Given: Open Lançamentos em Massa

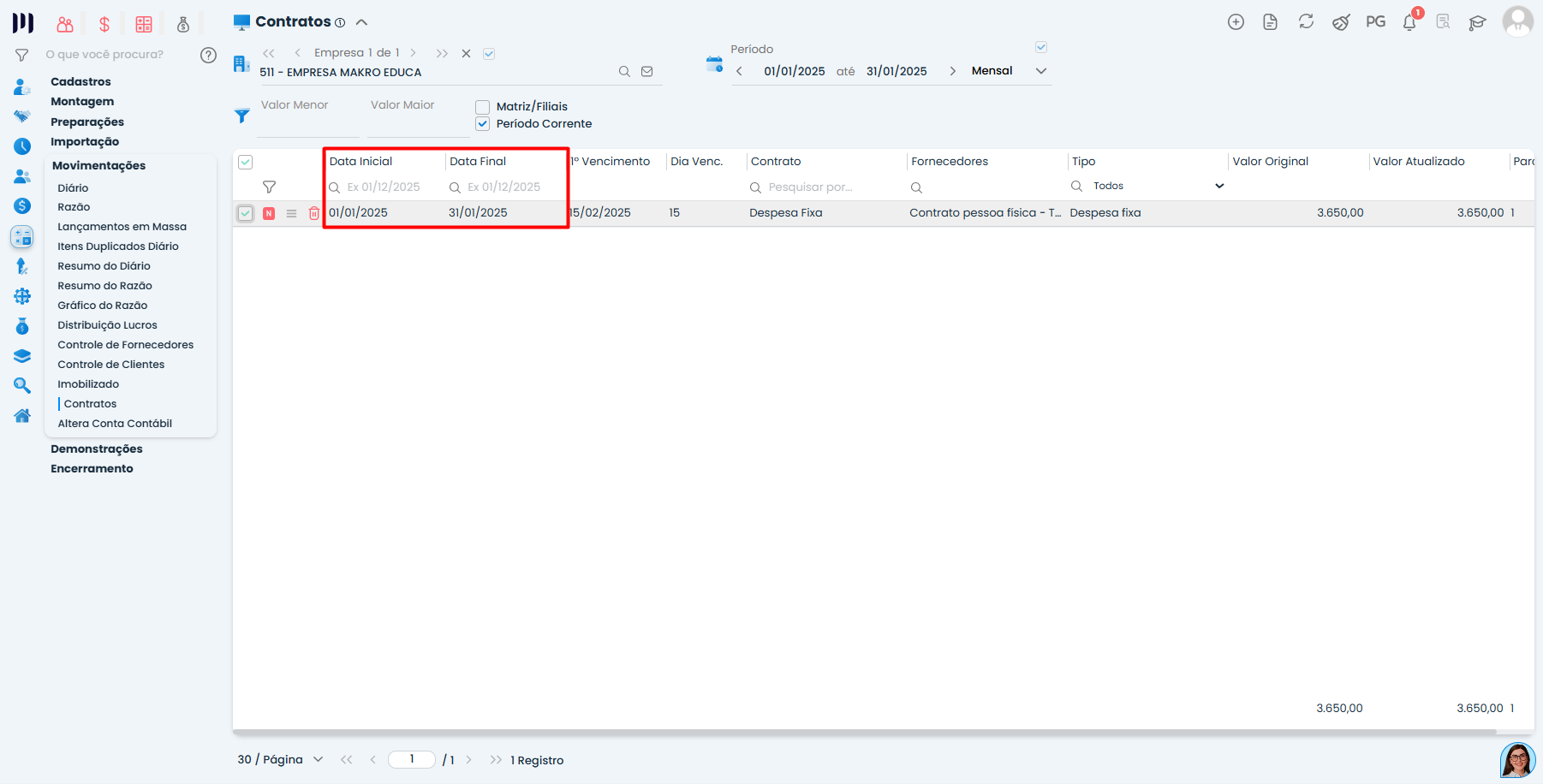Looking at the screenshot, I should pos(122,227).
